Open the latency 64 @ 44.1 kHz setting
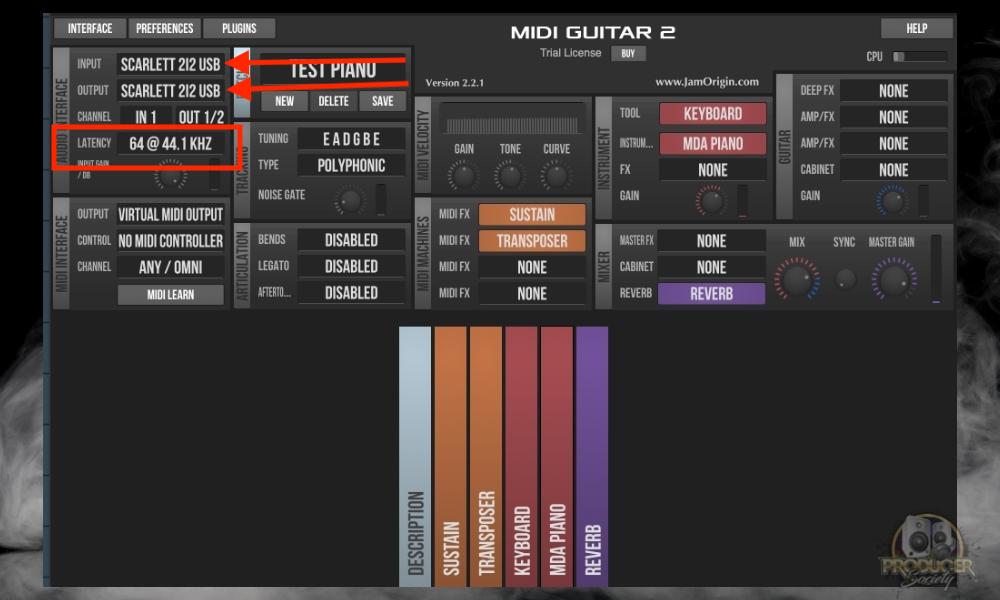Viewport: 1000px width, 600px height. [x=170, y=143]
